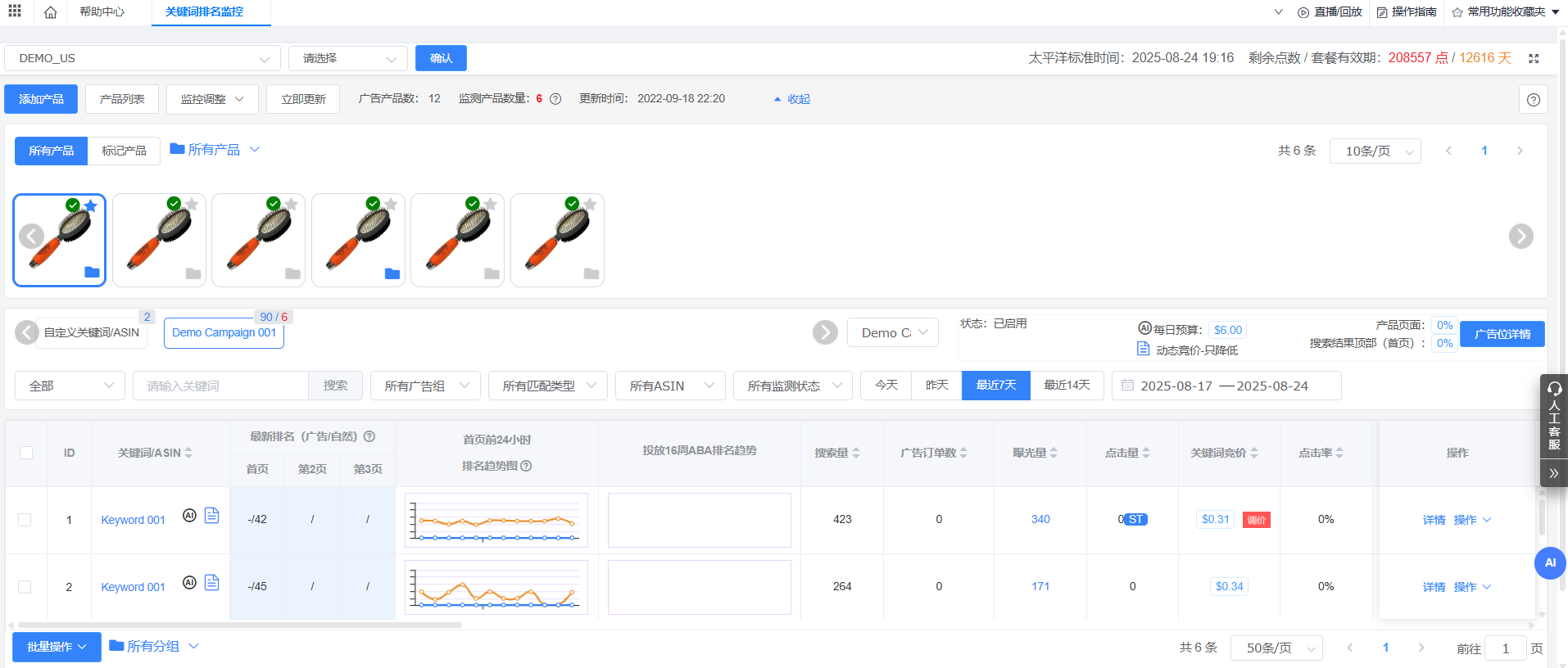Open the apps grid menu icon
The height and width of the screenshot is (668, 1568).
coord(15,11)
